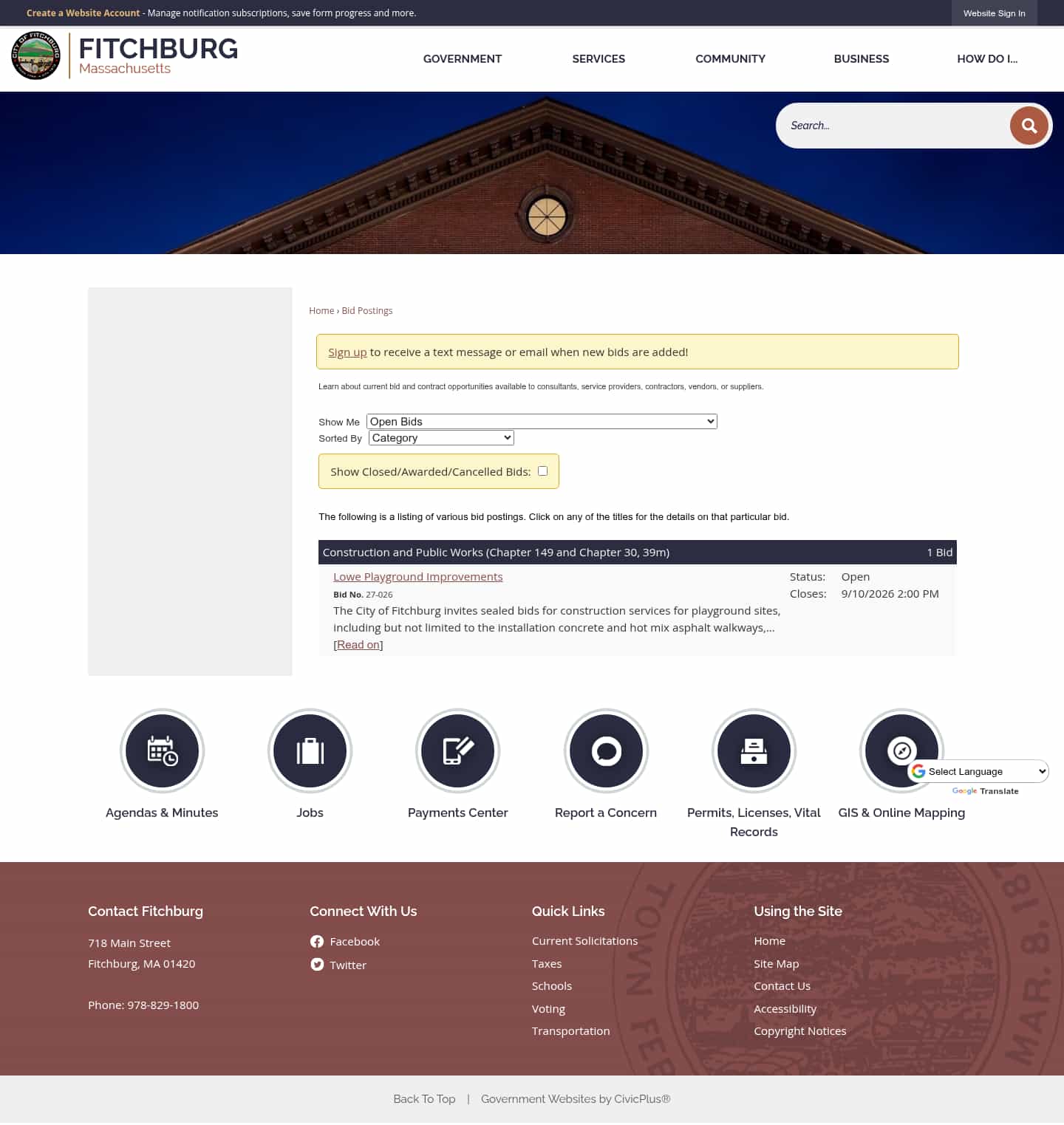Click into the Search input field

tap(894, 126)
